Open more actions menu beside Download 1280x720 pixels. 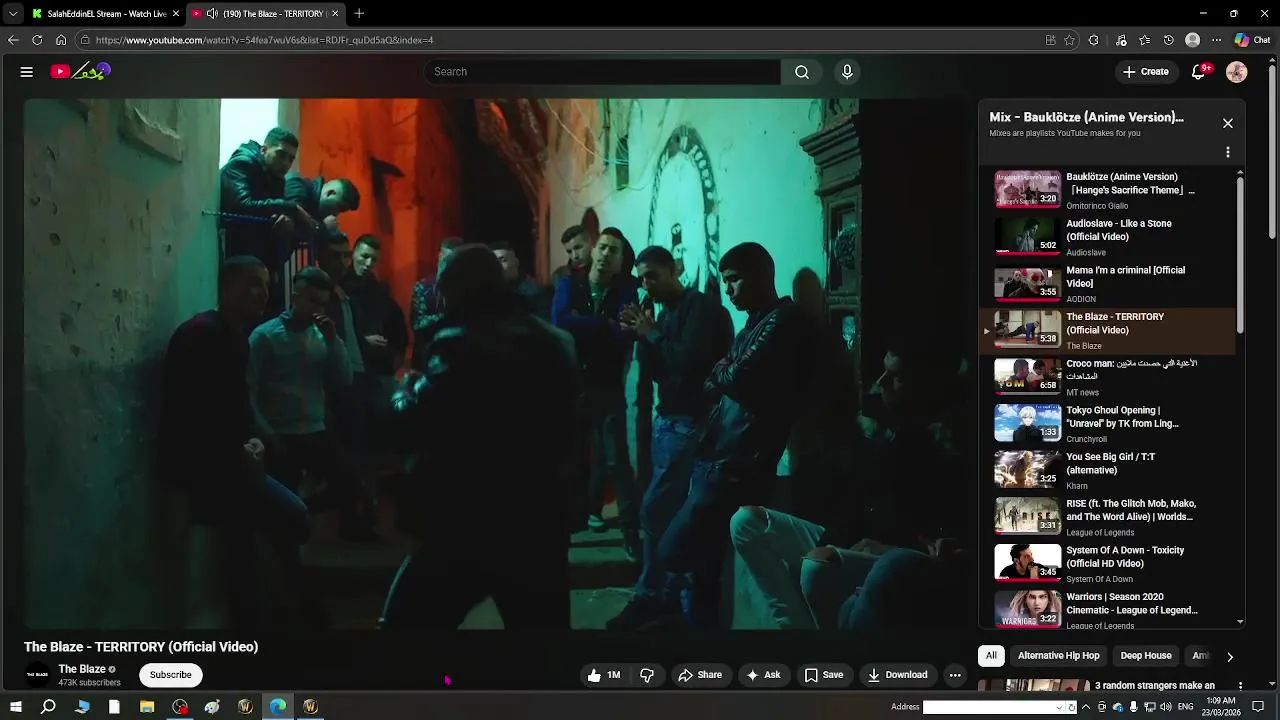point(955,675)
